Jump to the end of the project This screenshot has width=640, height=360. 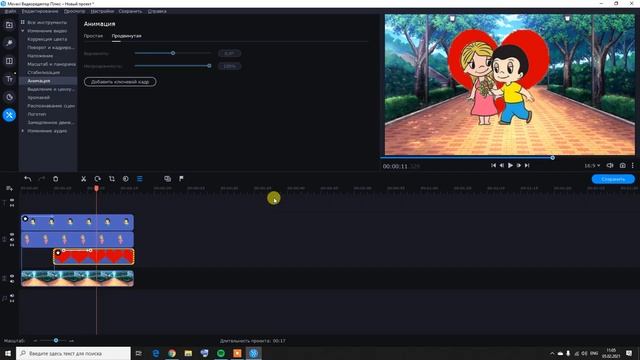527,165
